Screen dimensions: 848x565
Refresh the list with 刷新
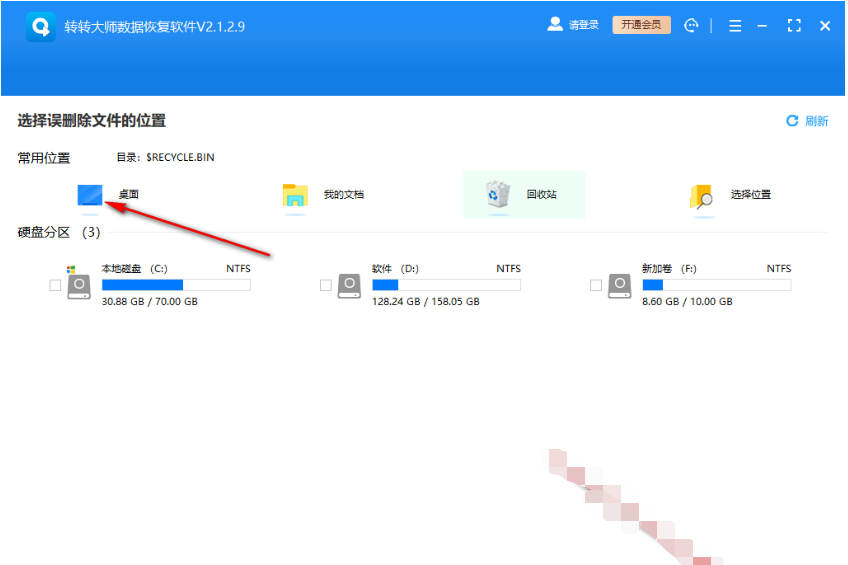pos(807,121)
